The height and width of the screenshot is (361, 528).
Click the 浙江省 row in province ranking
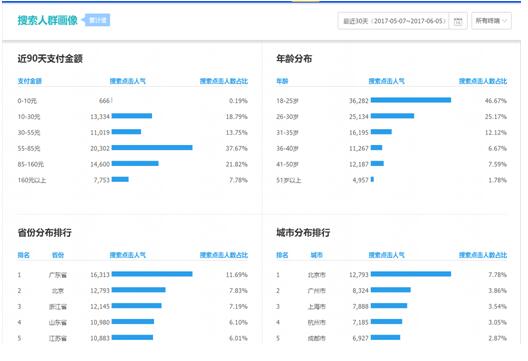133,306
